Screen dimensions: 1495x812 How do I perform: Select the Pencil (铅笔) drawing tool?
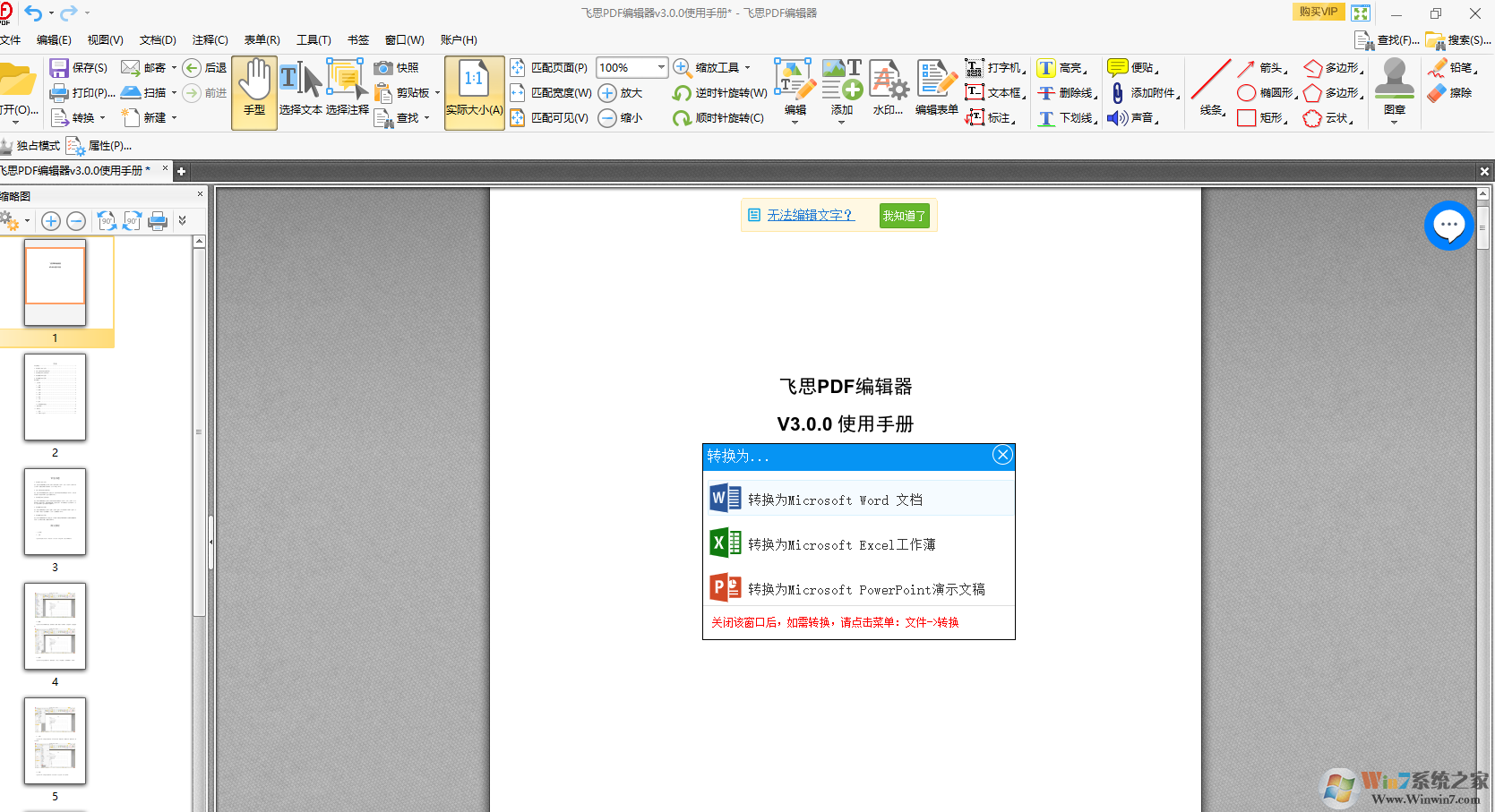click(1438, 68)
